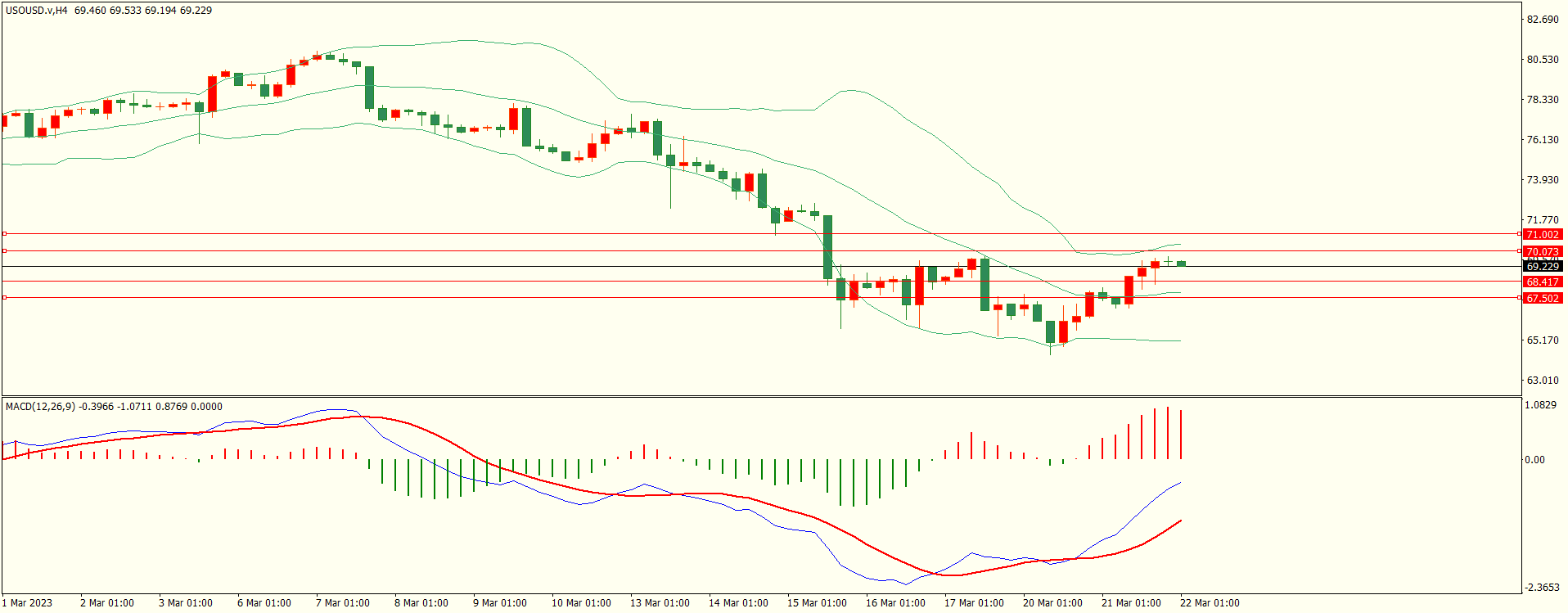Select the horizontal line at 67.502
This screenshot has height=613, width=1568.
point(761,298)
